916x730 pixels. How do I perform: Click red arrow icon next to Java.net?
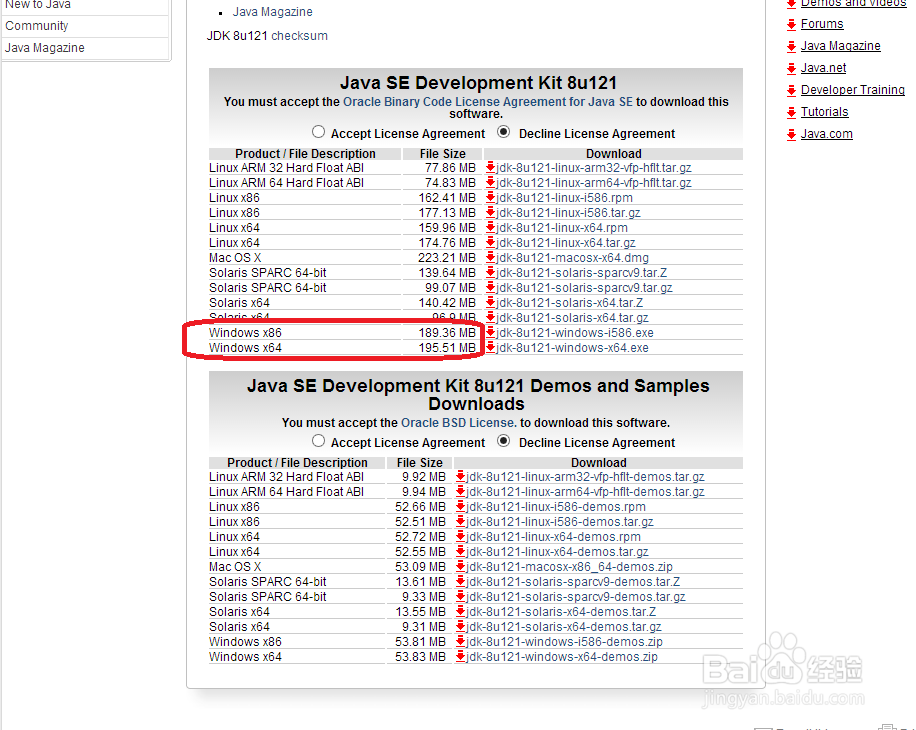click(x=792, y=69)
